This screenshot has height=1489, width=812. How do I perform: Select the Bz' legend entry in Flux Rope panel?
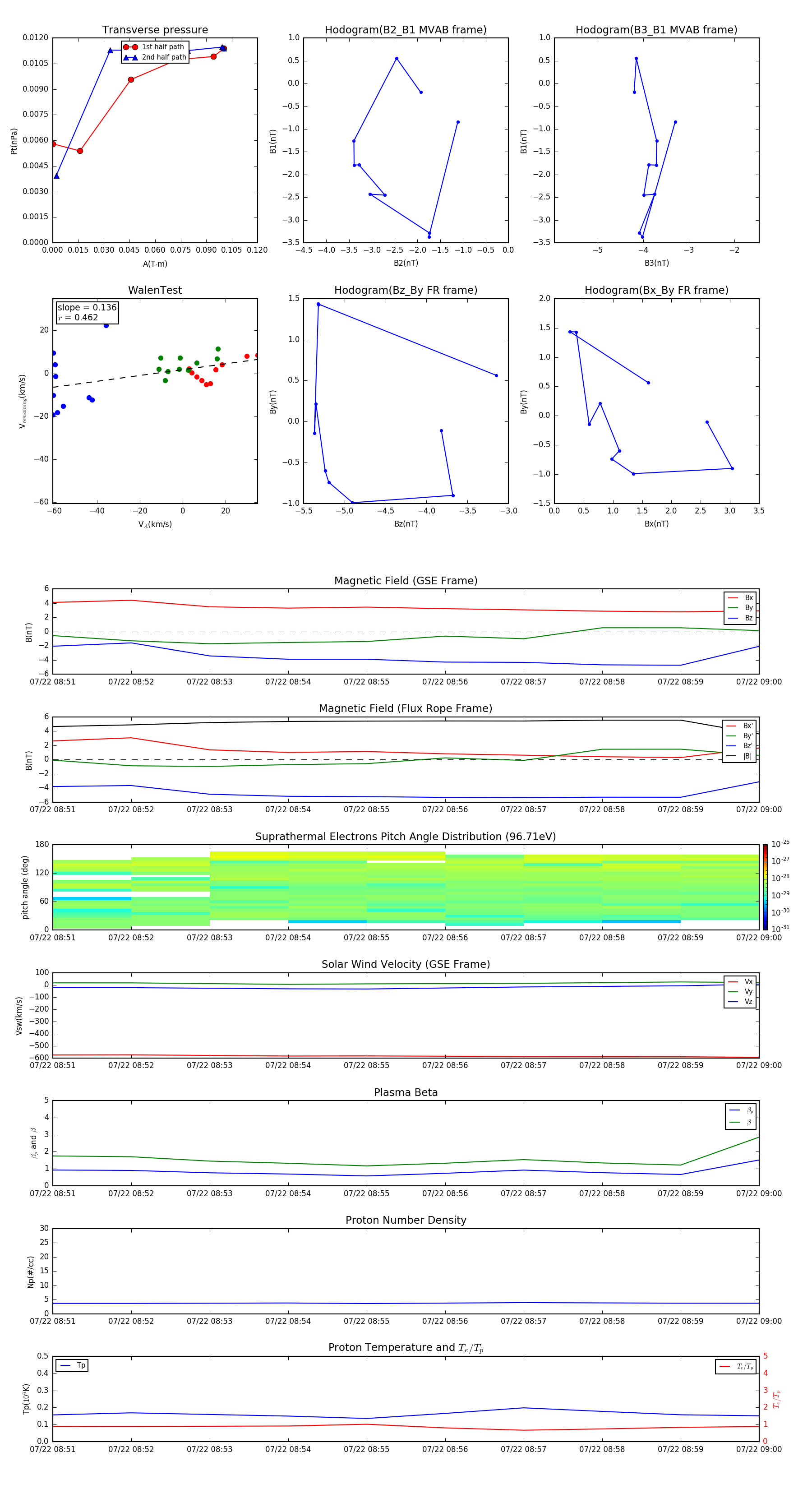coord(739,746)
